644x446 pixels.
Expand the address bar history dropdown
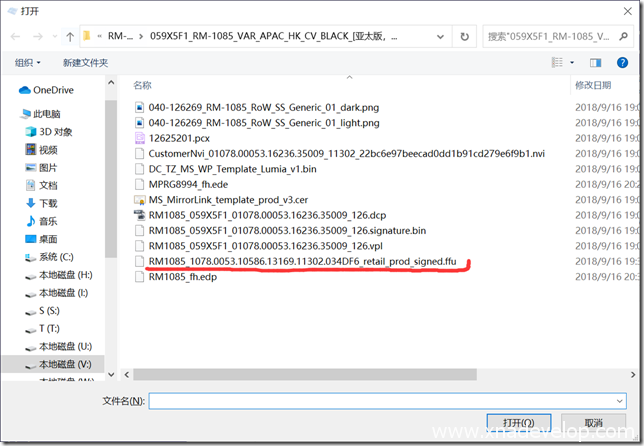click(x=443, y=36)
